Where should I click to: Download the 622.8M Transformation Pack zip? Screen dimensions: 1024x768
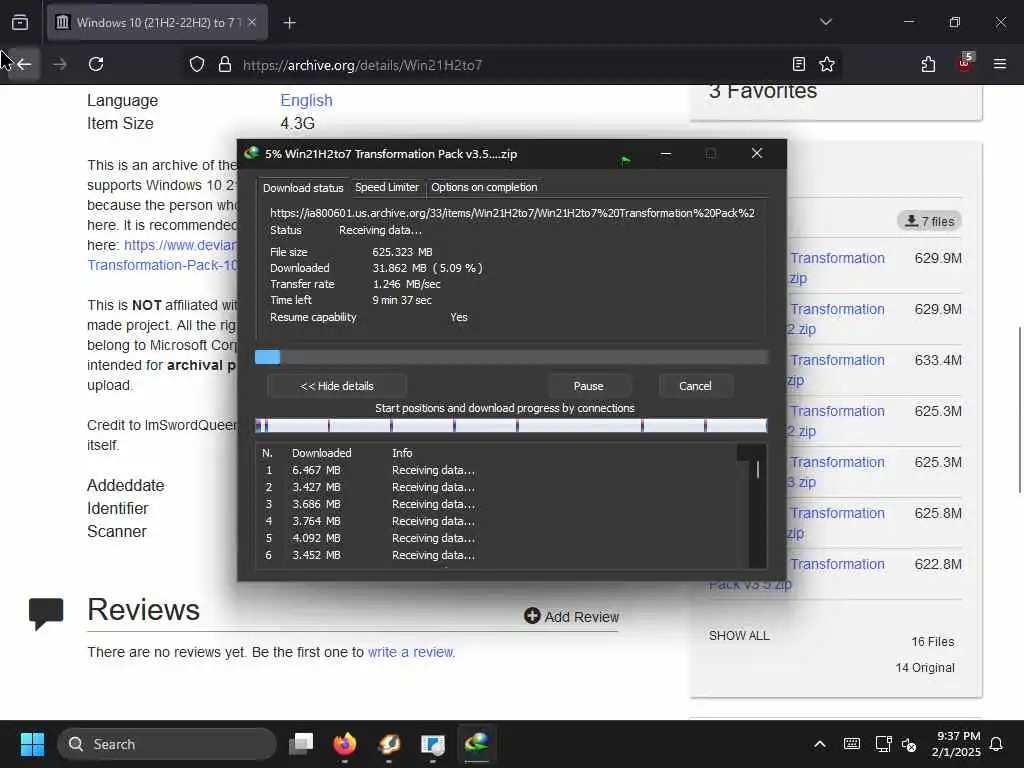click(796, 573)
